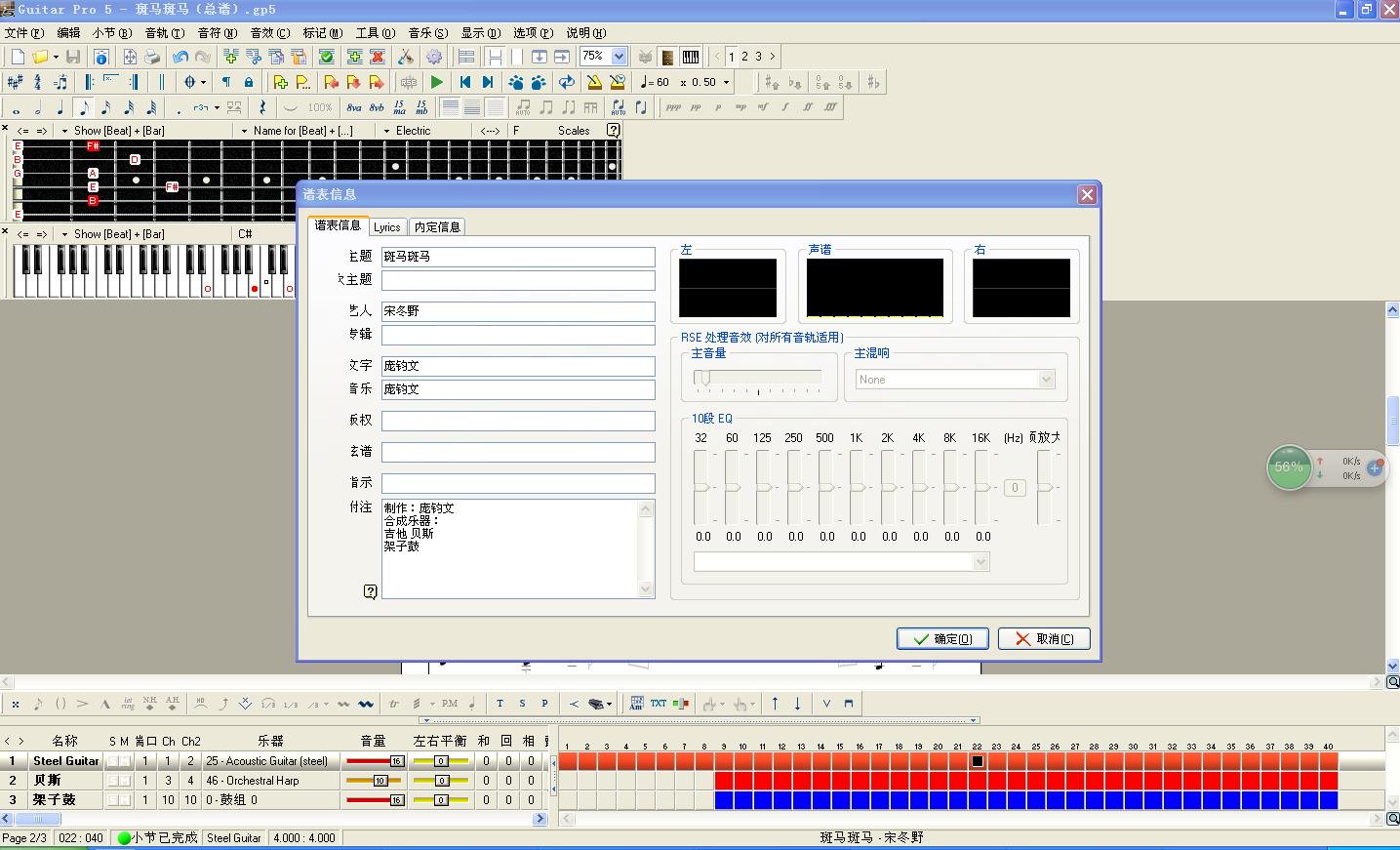The image size is (1400, 850).
Task: Click the 32 Hz EQ slider
Action: (x=701, y=488)
